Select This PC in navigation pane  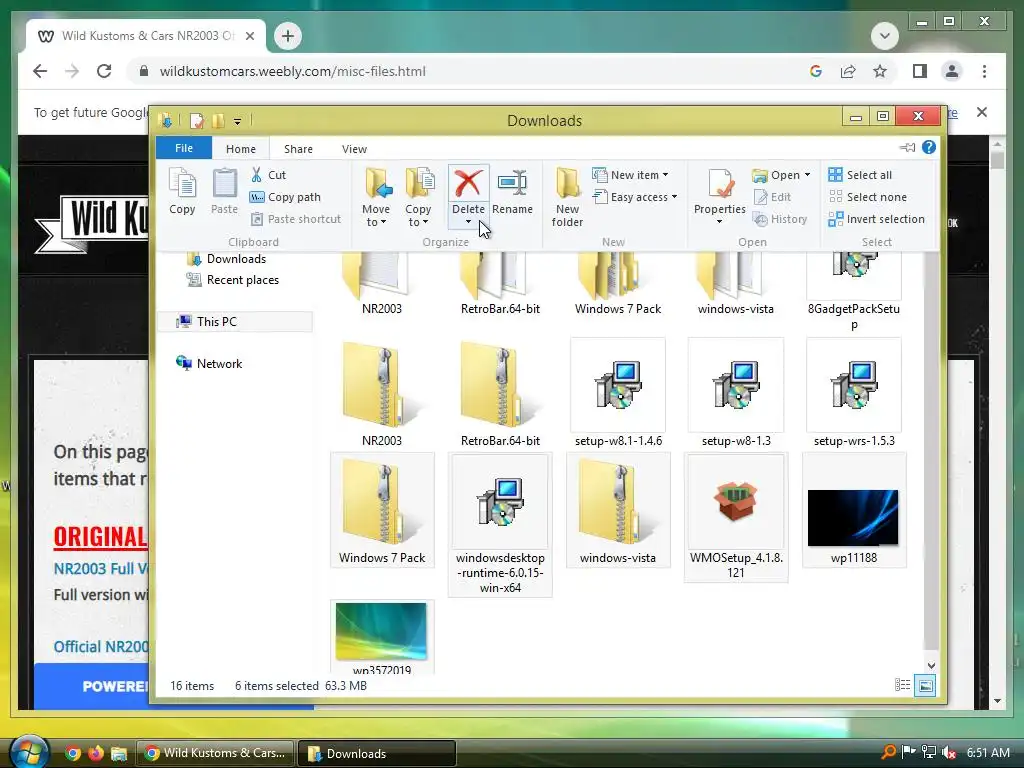coord(235,321)
